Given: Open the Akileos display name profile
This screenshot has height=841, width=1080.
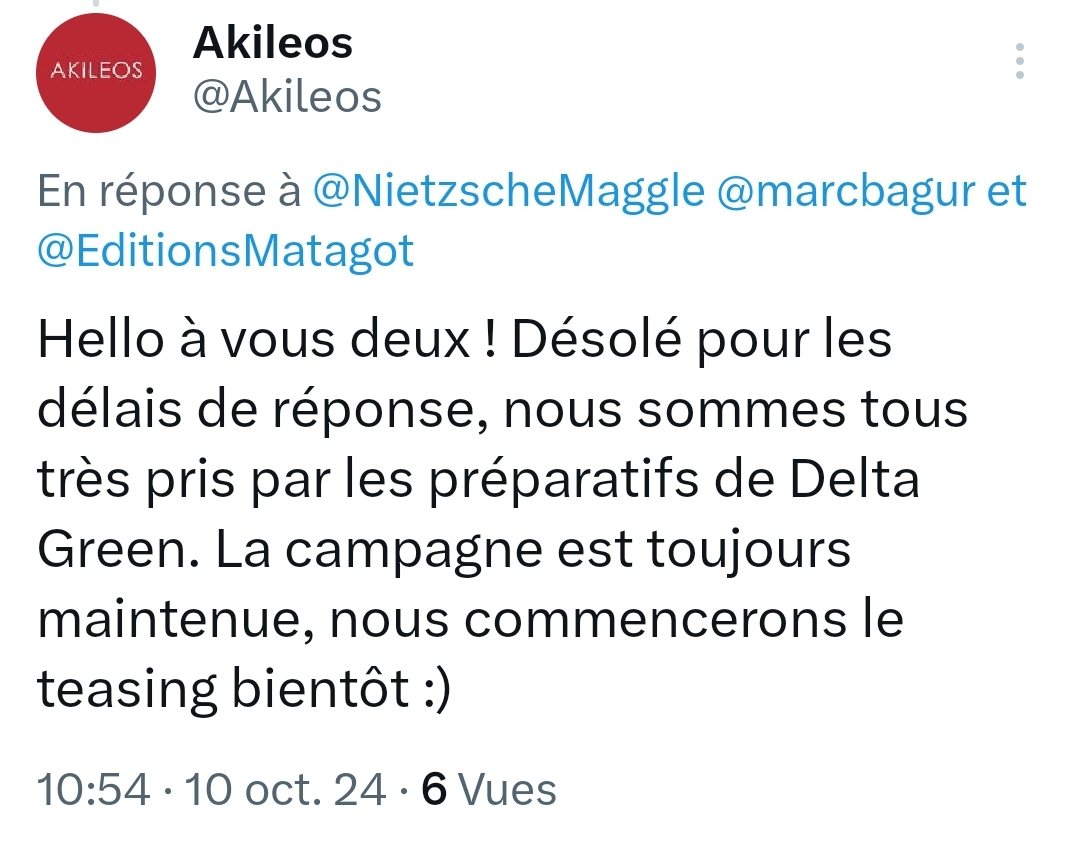Looking at the screenshot, I should (272, 43).
